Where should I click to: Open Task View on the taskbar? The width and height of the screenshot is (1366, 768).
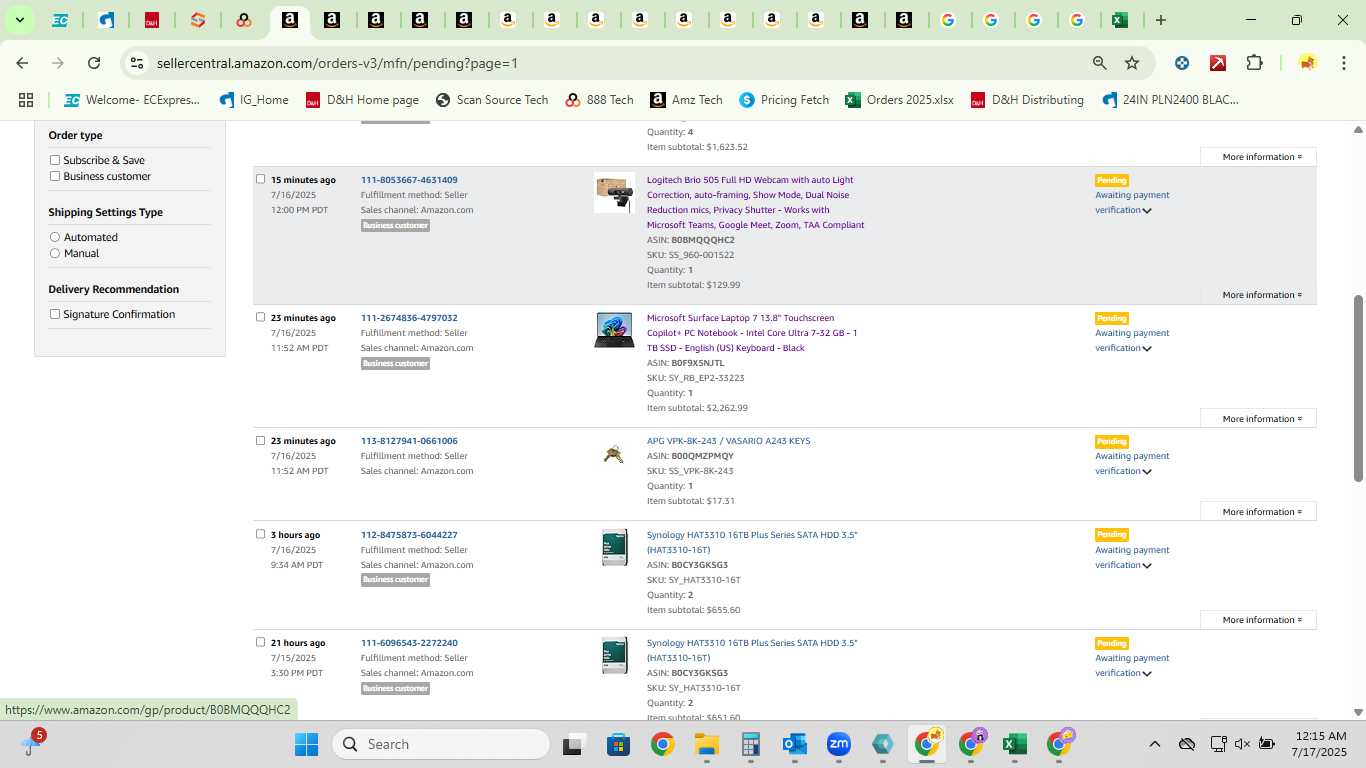pos(573,744)
